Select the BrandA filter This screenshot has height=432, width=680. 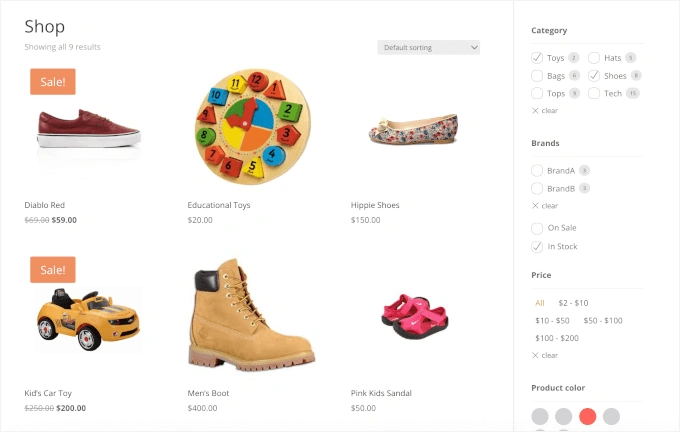pos(537,170)
